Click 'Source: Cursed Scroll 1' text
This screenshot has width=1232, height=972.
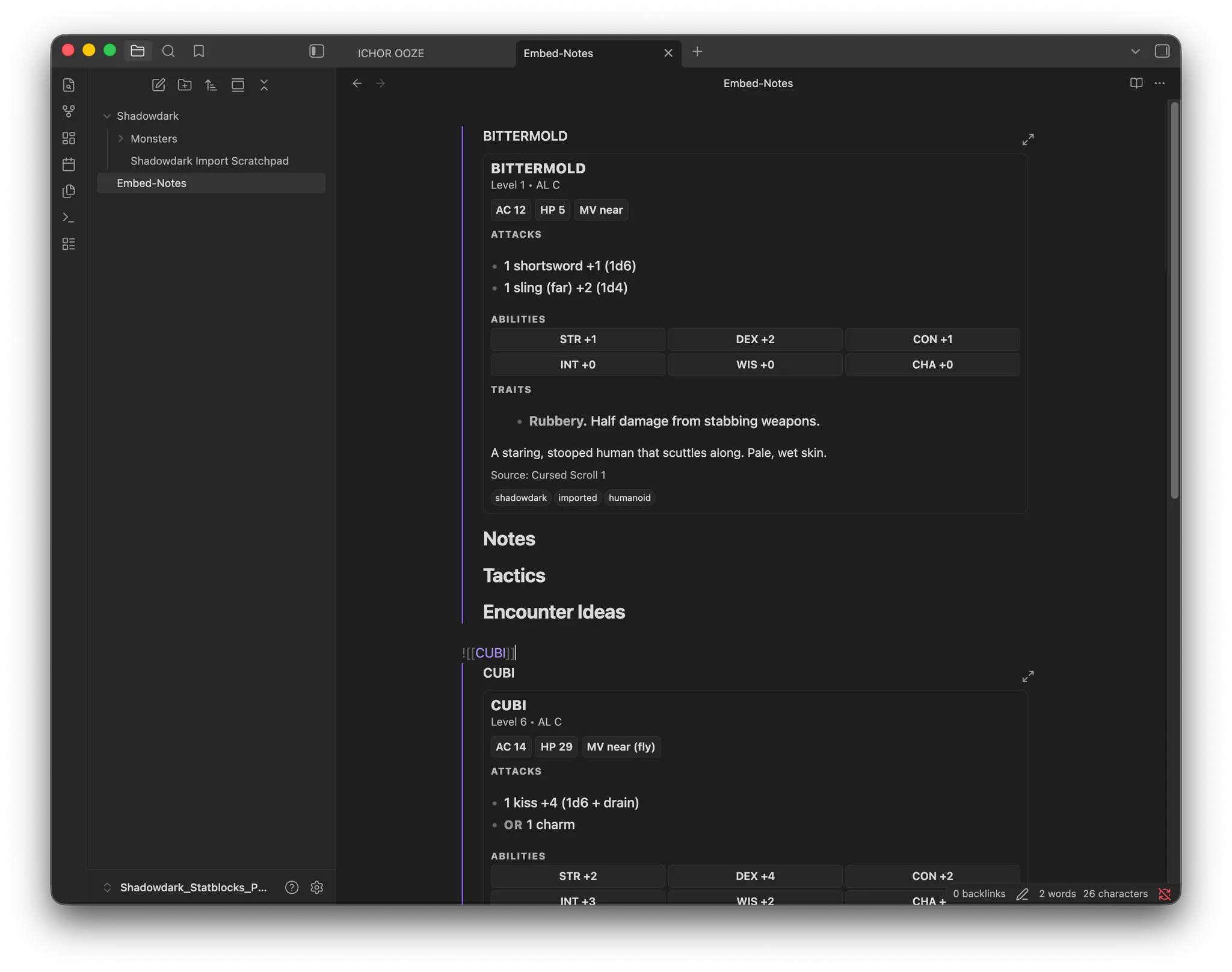[x=548, y=475]
